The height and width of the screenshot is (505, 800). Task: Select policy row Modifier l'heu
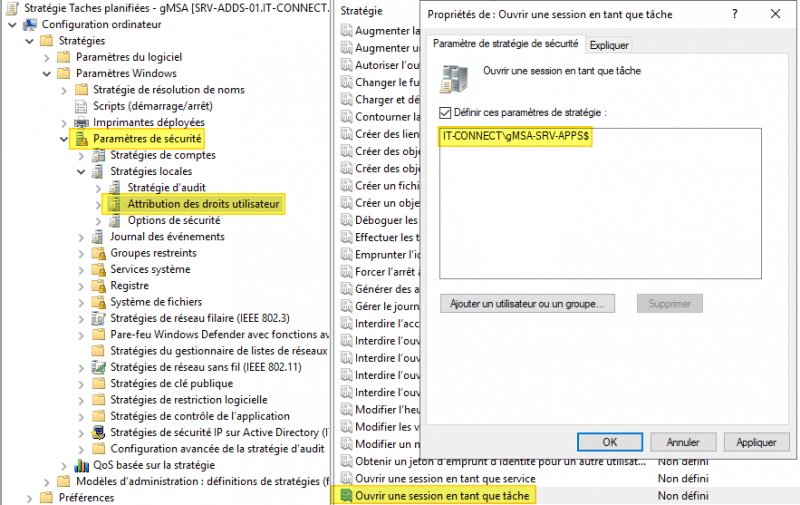click(x=387, y=410)
